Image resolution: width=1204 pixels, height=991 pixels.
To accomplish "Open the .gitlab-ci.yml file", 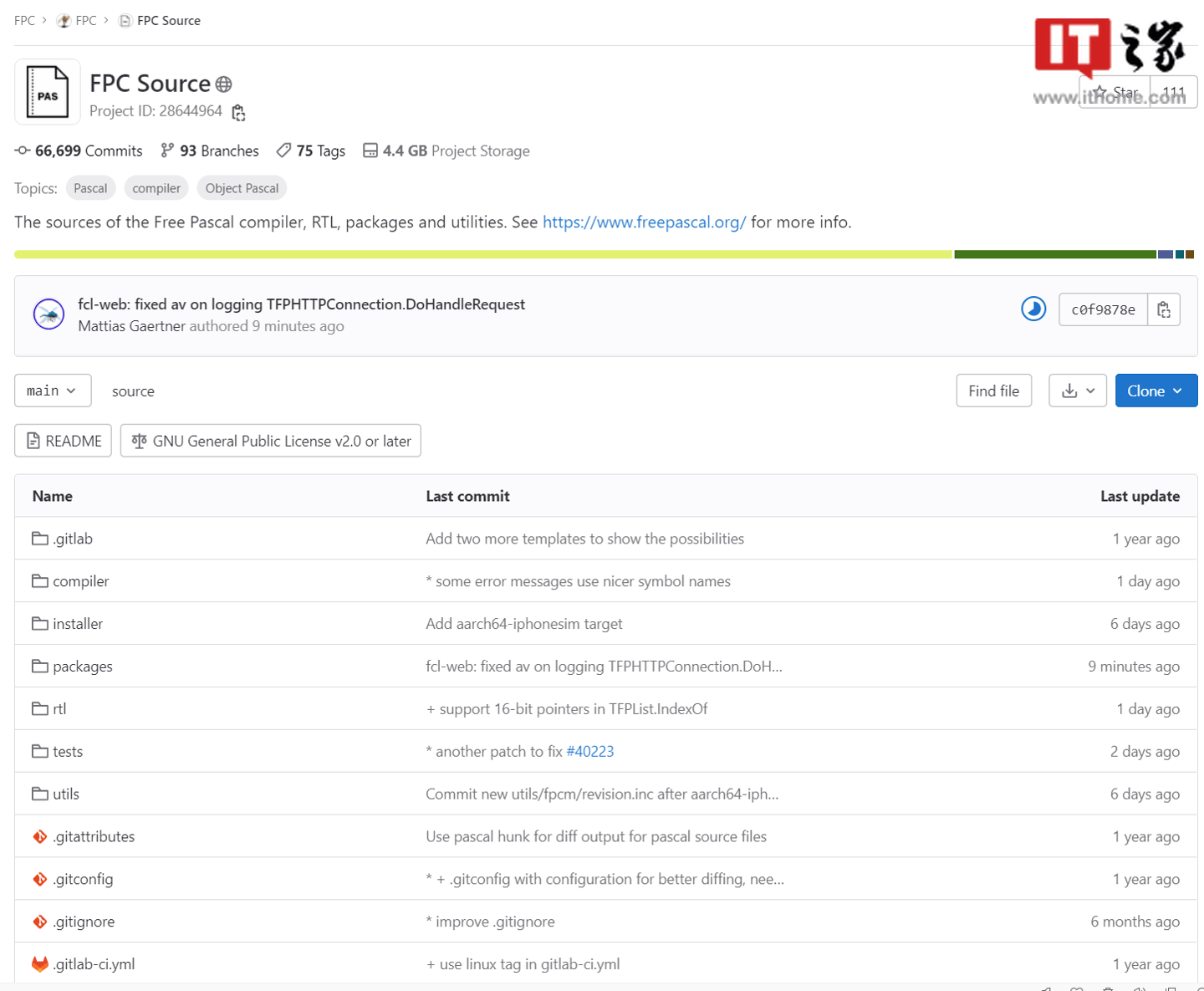I will click(94, 964).
